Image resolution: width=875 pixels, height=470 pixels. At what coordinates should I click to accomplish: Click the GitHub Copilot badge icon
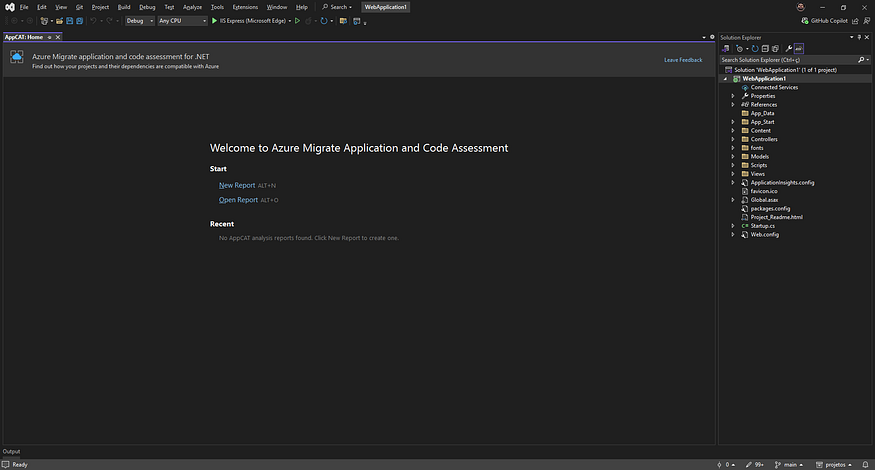805,21
